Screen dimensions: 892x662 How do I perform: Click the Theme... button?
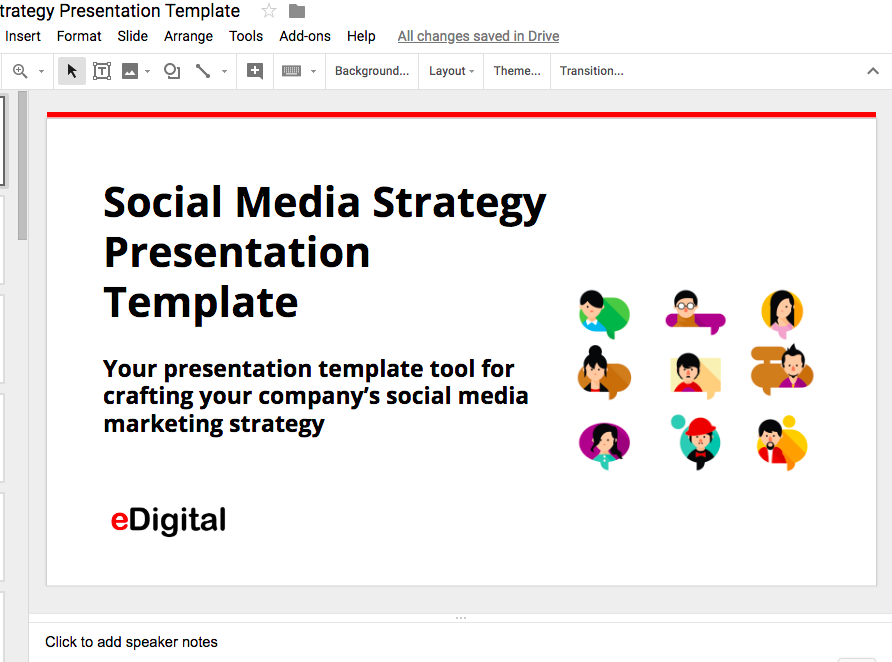pyautogui.click(x=517, y=71)
